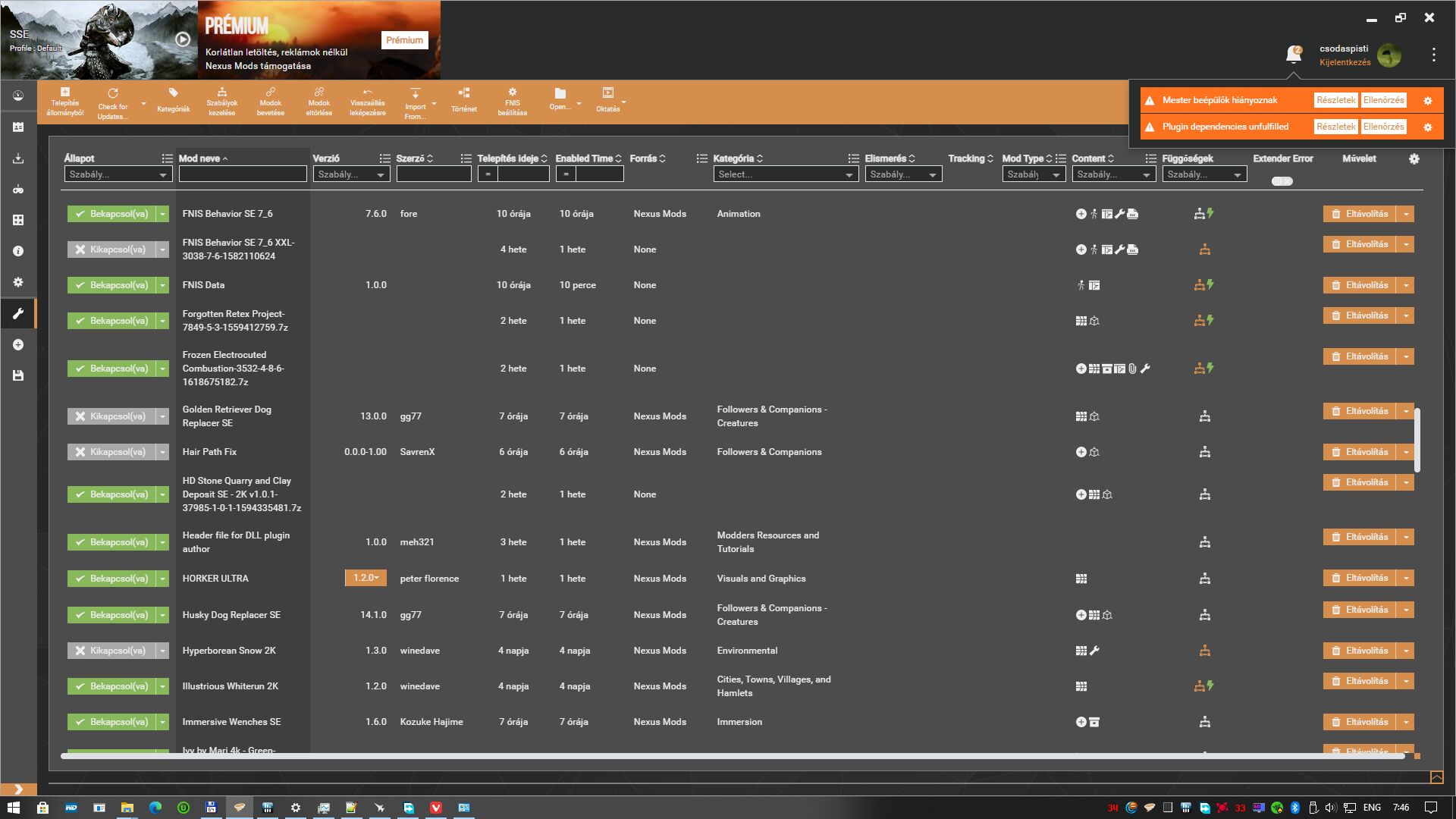
Task: Click the vertical scrollbar thumb of mod list
Action: click(x=1417, y=440)
